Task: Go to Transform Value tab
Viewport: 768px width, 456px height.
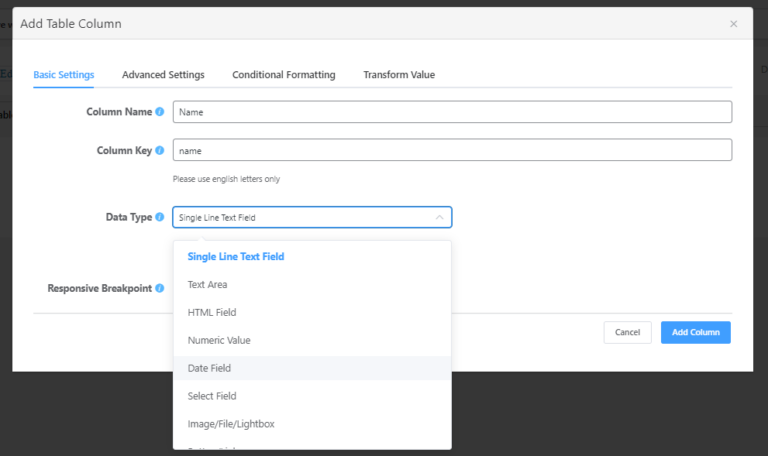Action: 399,75
